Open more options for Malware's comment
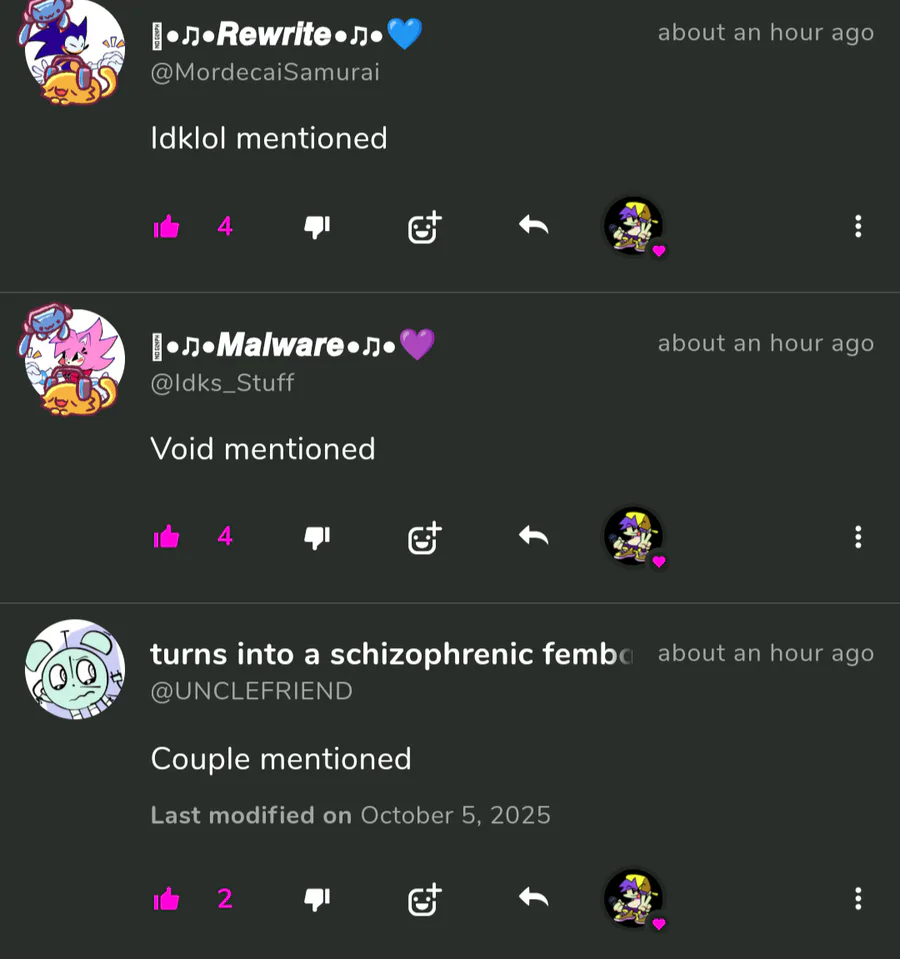 [858, 537]
